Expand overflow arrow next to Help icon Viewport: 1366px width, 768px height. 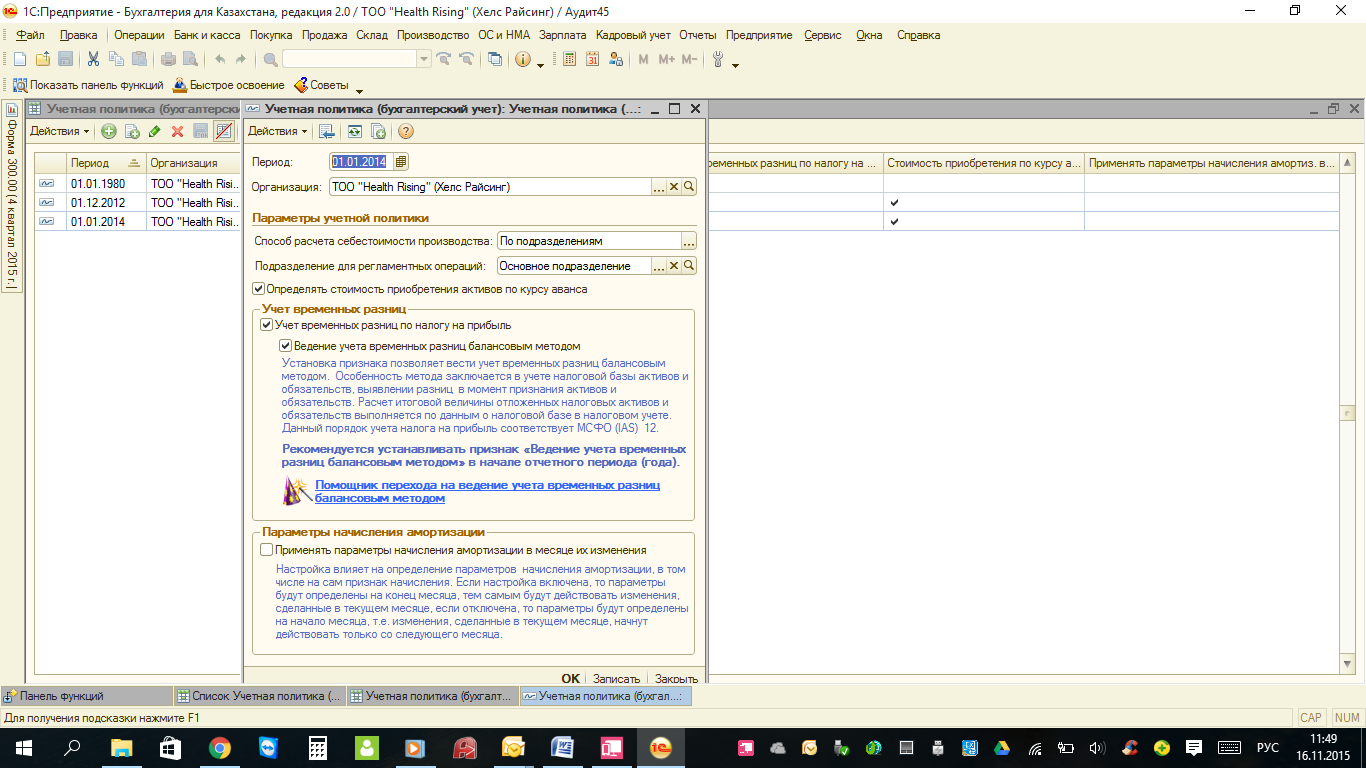(540, 63)
